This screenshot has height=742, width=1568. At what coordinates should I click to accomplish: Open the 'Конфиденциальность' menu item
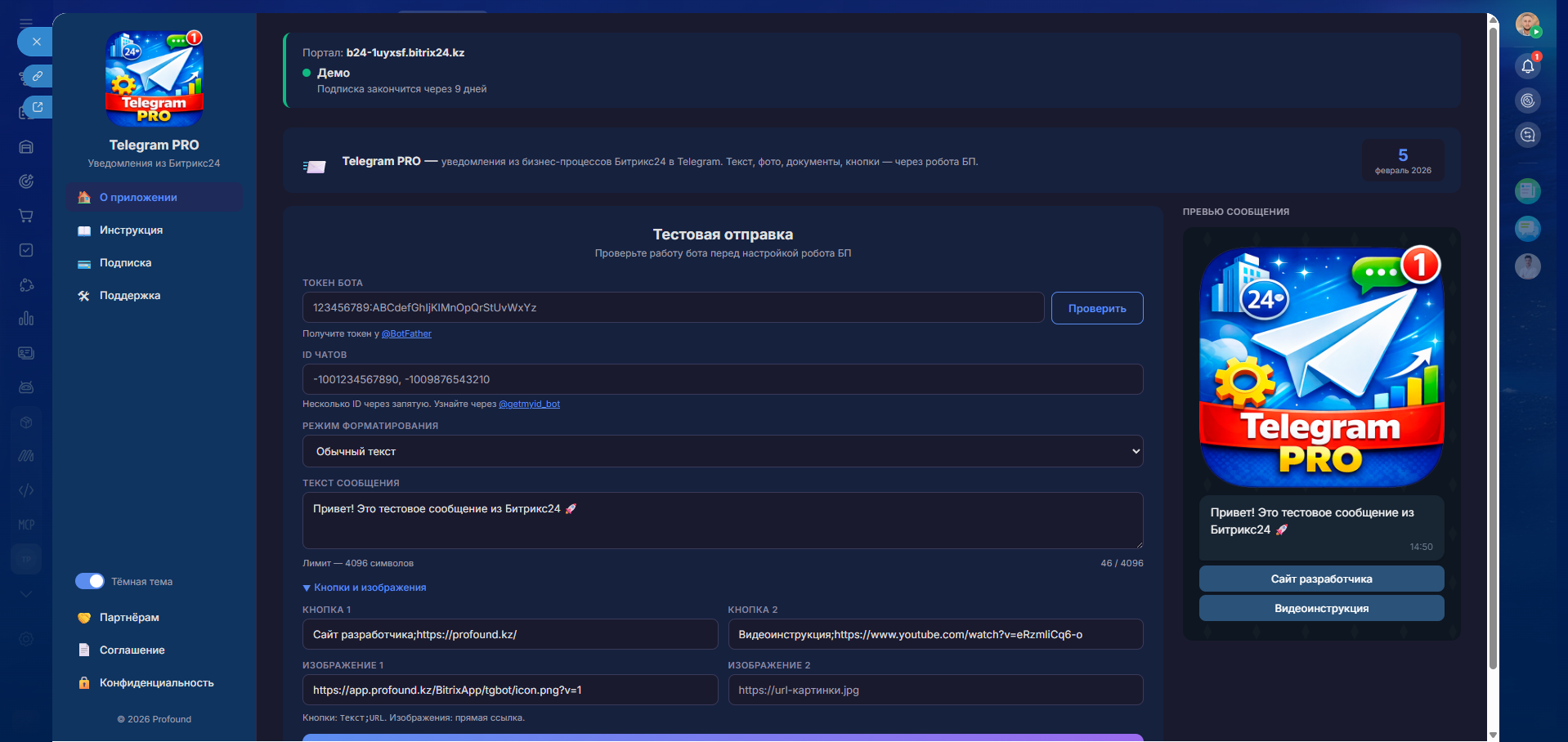[155, 683]
